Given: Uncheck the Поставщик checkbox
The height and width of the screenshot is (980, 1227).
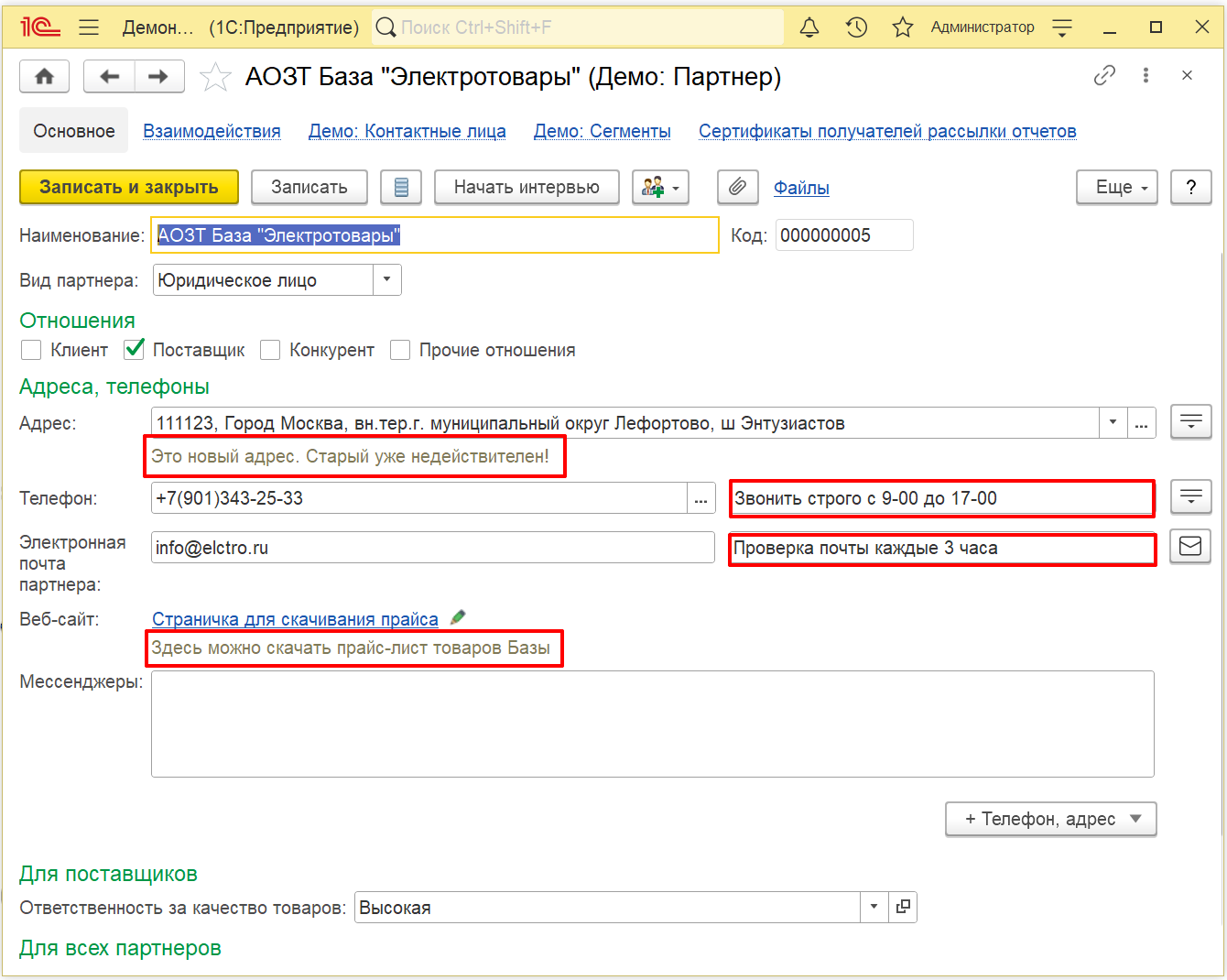Looking at the screenshot, I should (x=135, y=349).
